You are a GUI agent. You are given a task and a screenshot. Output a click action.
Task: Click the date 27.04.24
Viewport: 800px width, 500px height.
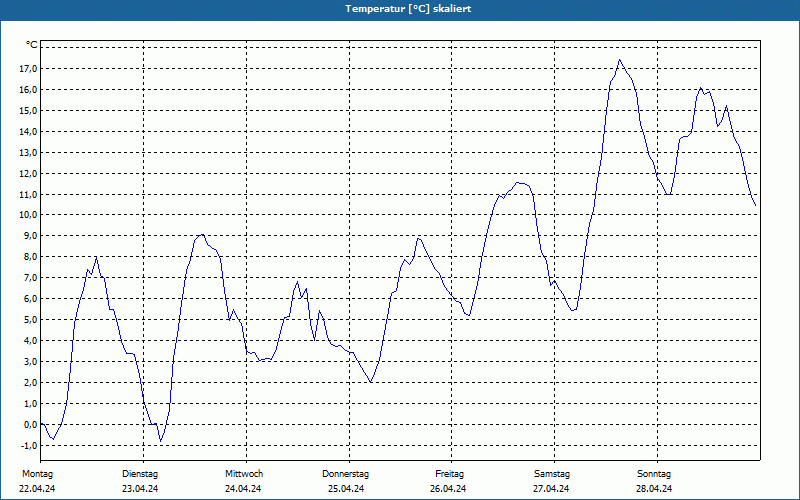[551, 489]
